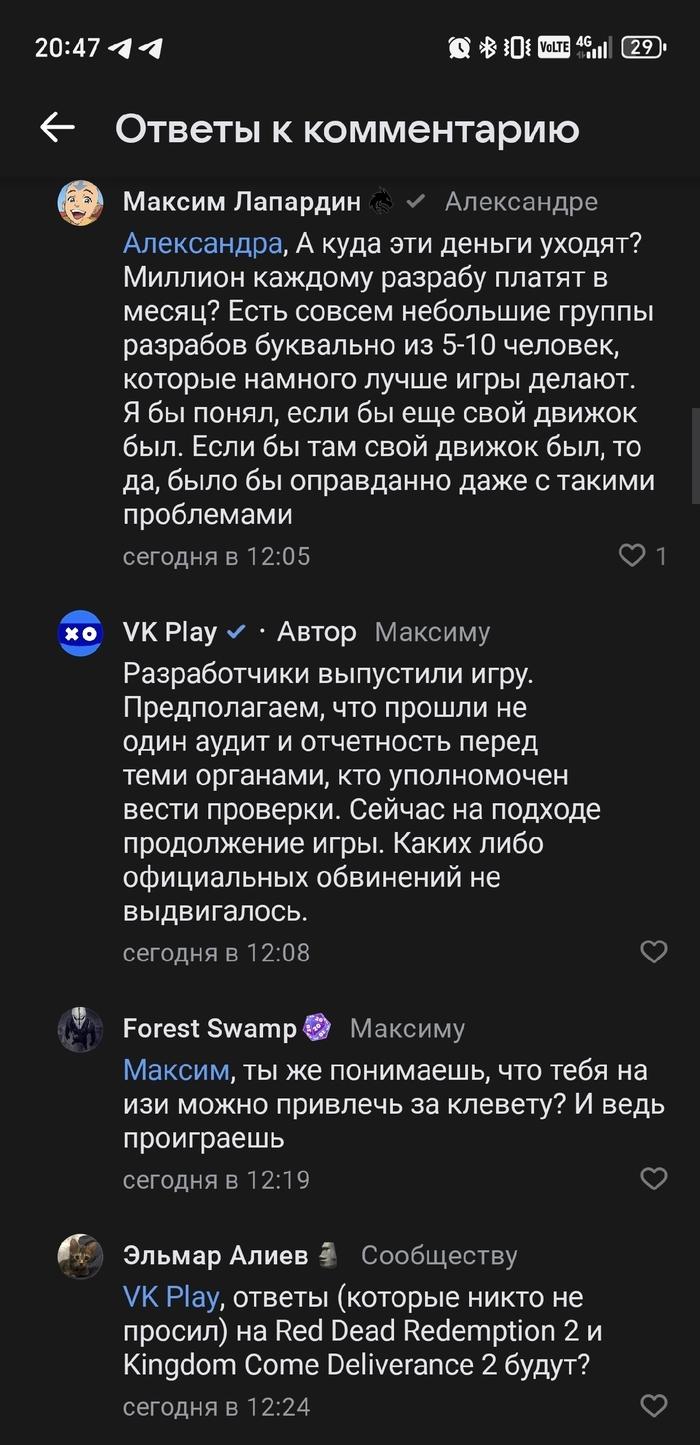The image size is (700, 1445).
Task: Like Forest Swamp's comment
Action: tap(653, 1180)
